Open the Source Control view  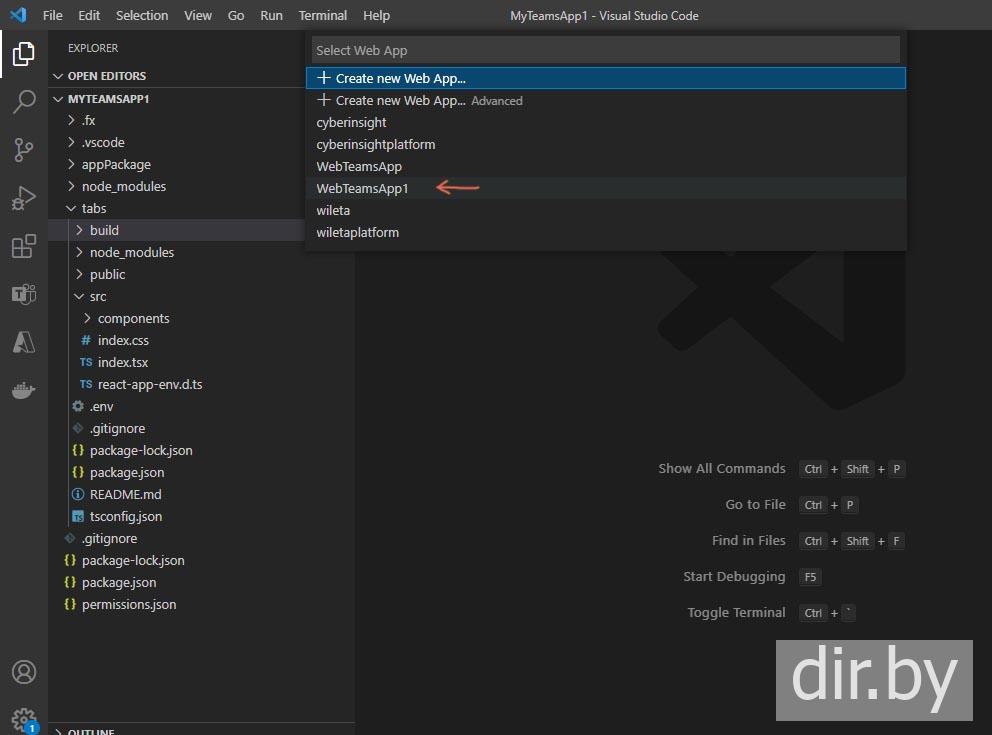23,150
